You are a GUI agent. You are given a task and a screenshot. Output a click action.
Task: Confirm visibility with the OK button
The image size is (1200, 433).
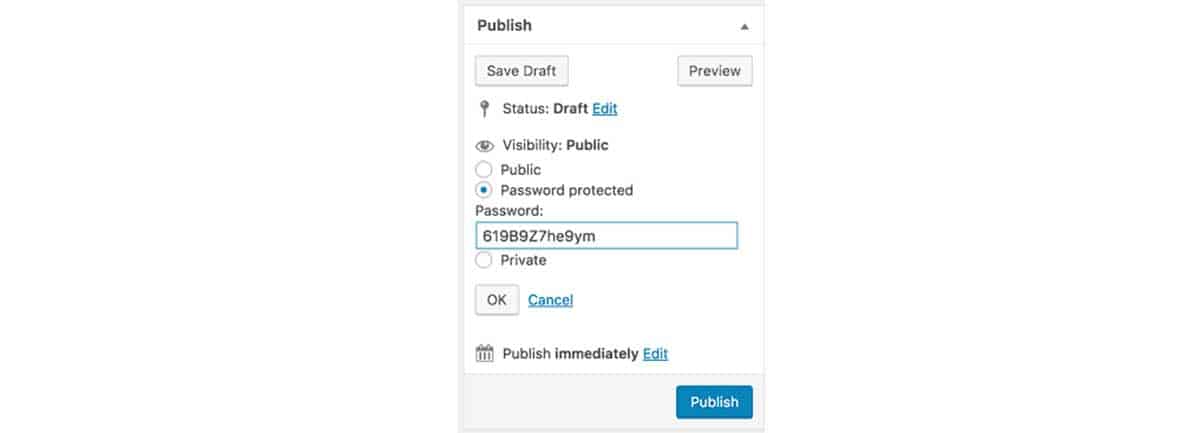[x=497, y=300]
